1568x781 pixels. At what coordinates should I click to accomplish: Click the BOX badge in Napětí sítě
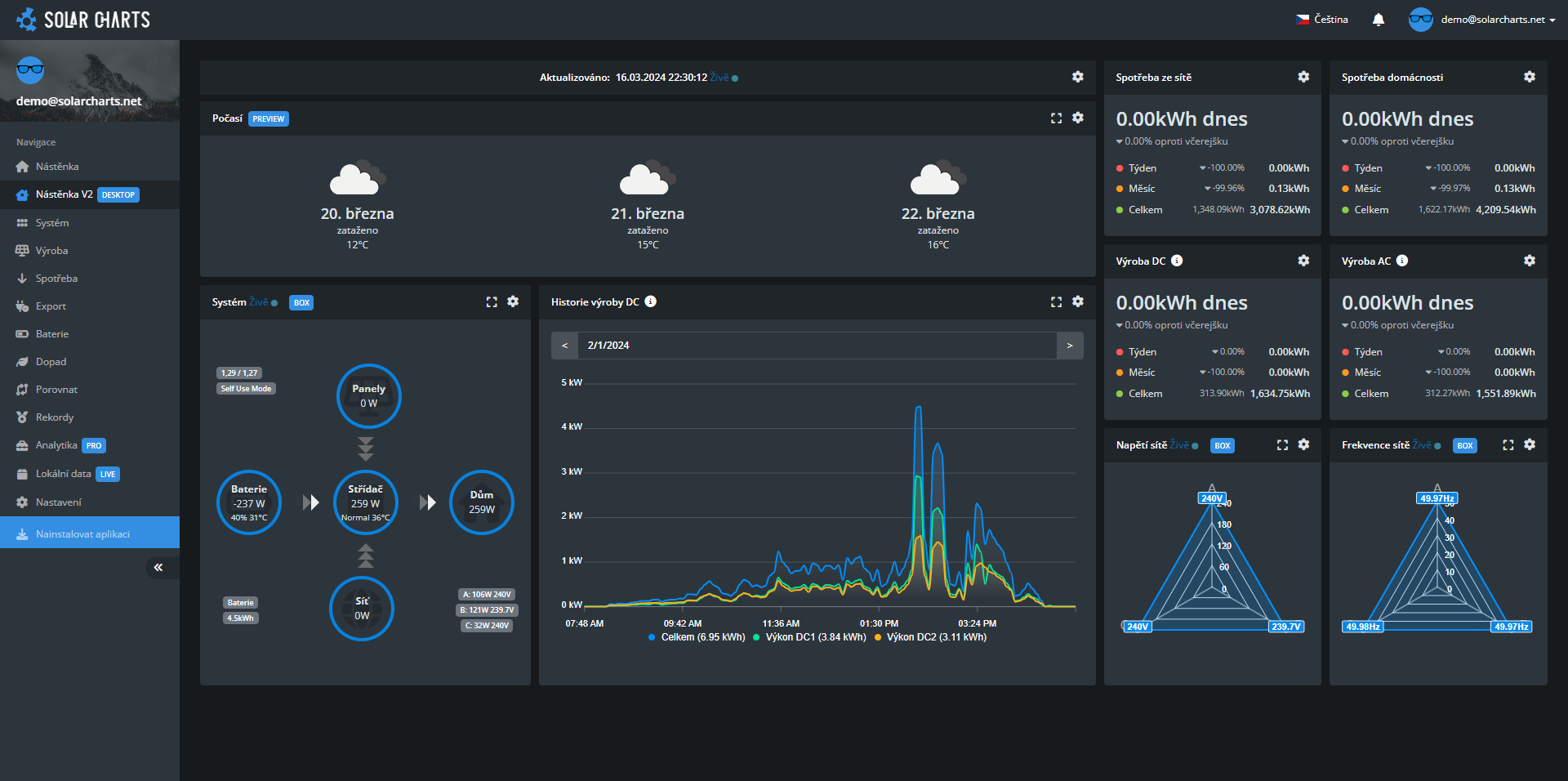point(1223,445)
